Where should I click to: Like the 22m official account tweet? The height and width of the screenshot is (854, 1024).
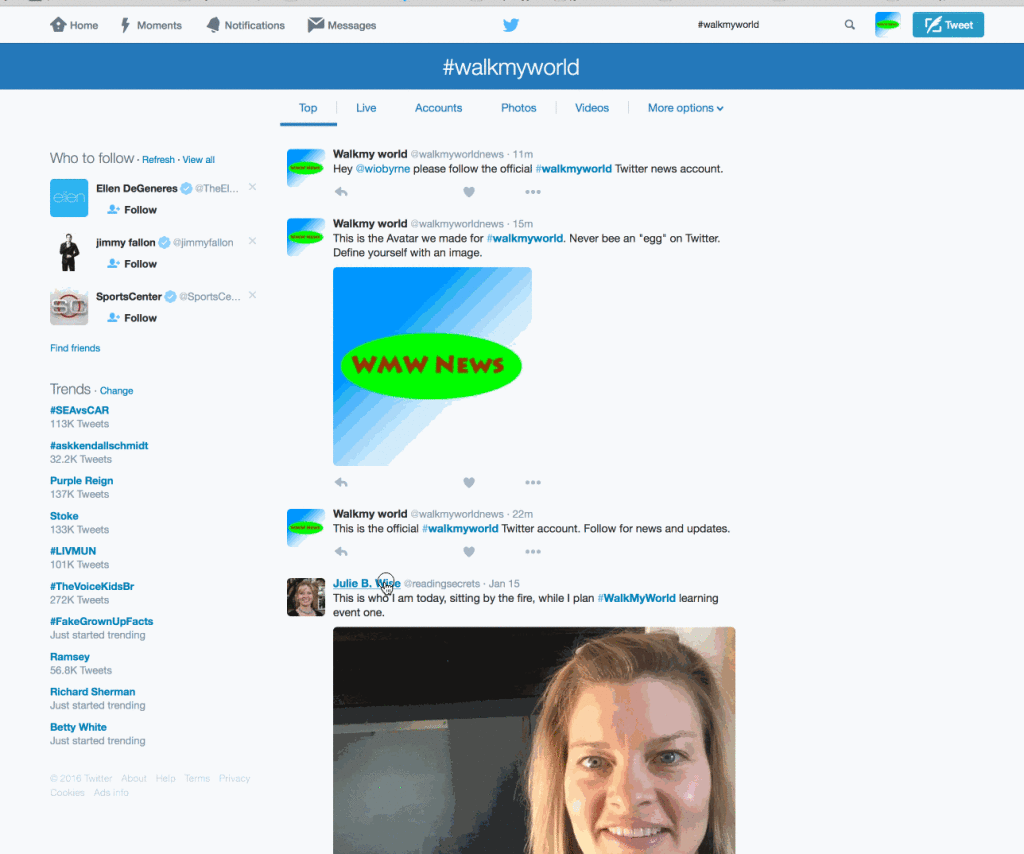pyautogui.click(x=469, y=552)
